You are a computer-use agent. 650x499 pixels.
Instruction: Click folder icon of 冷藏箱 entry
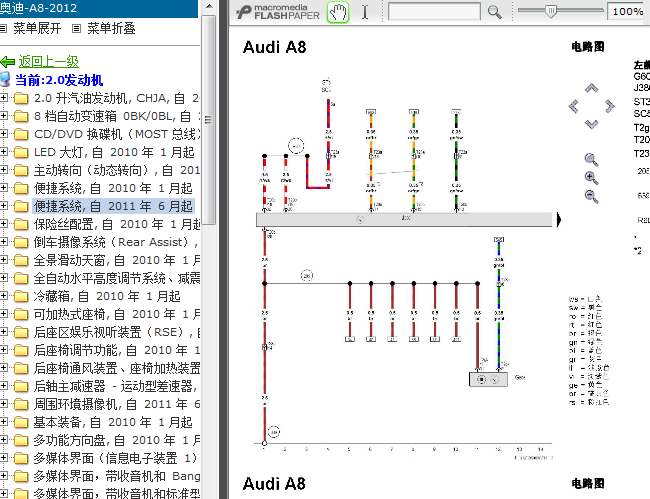tap(21, 296)
